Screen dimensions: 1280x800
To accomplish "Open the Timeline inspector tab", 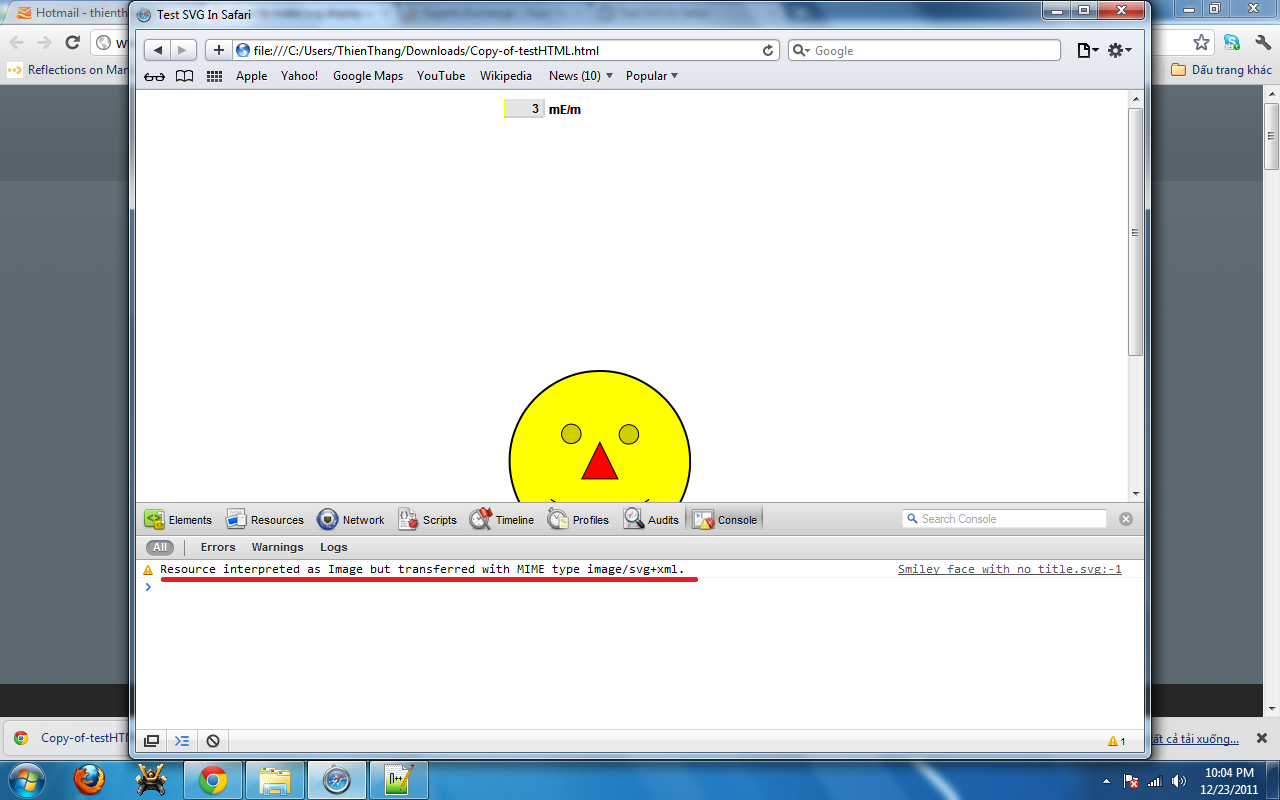I will coord(502,519).
